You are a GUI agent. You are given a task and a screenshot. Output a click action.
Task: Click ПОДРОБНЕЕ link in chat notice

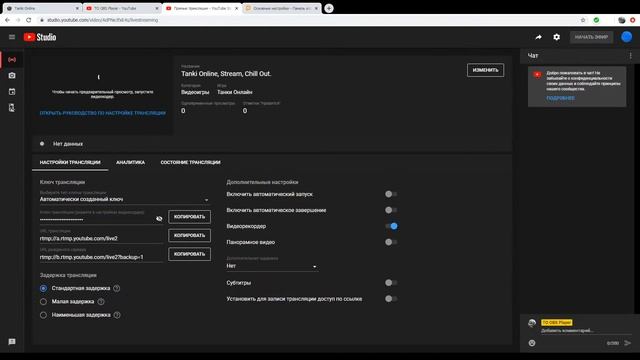pyautogui.click(x=560, y=98)
